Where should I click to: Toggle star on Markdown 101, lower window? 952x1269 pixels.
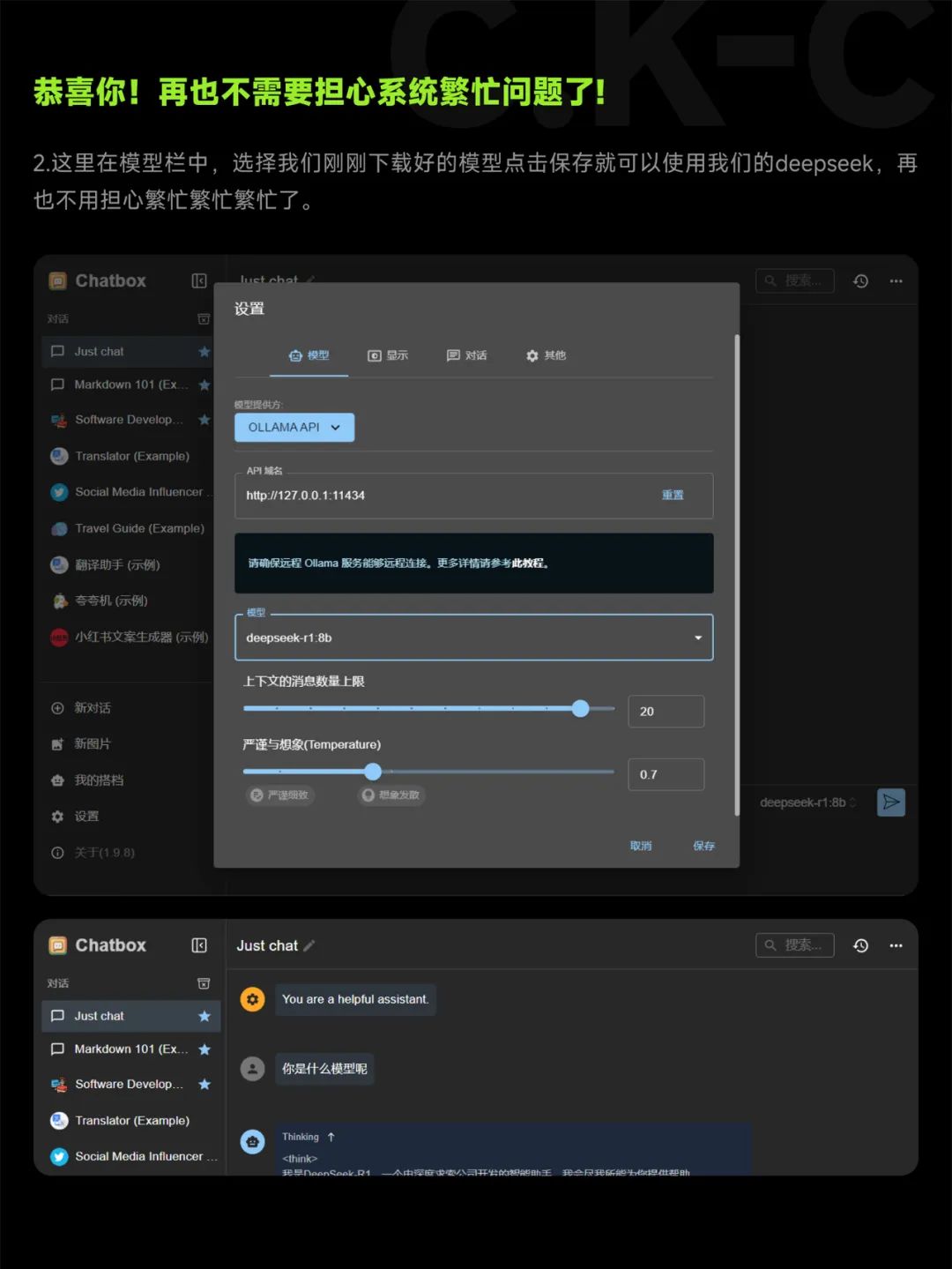click(205, 1049)
